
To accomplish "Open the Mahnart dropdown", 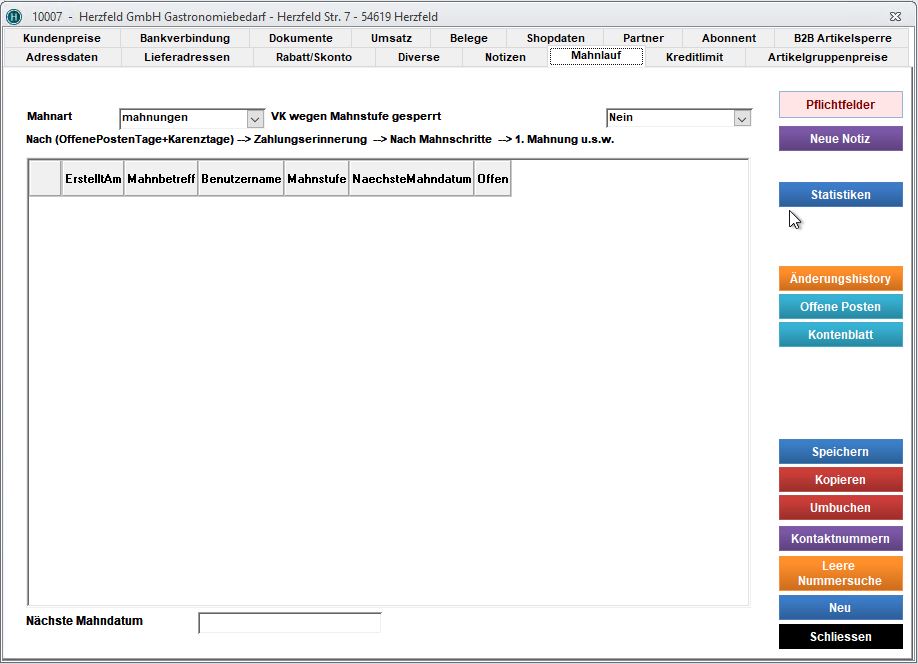I will [x=255, y=118].
